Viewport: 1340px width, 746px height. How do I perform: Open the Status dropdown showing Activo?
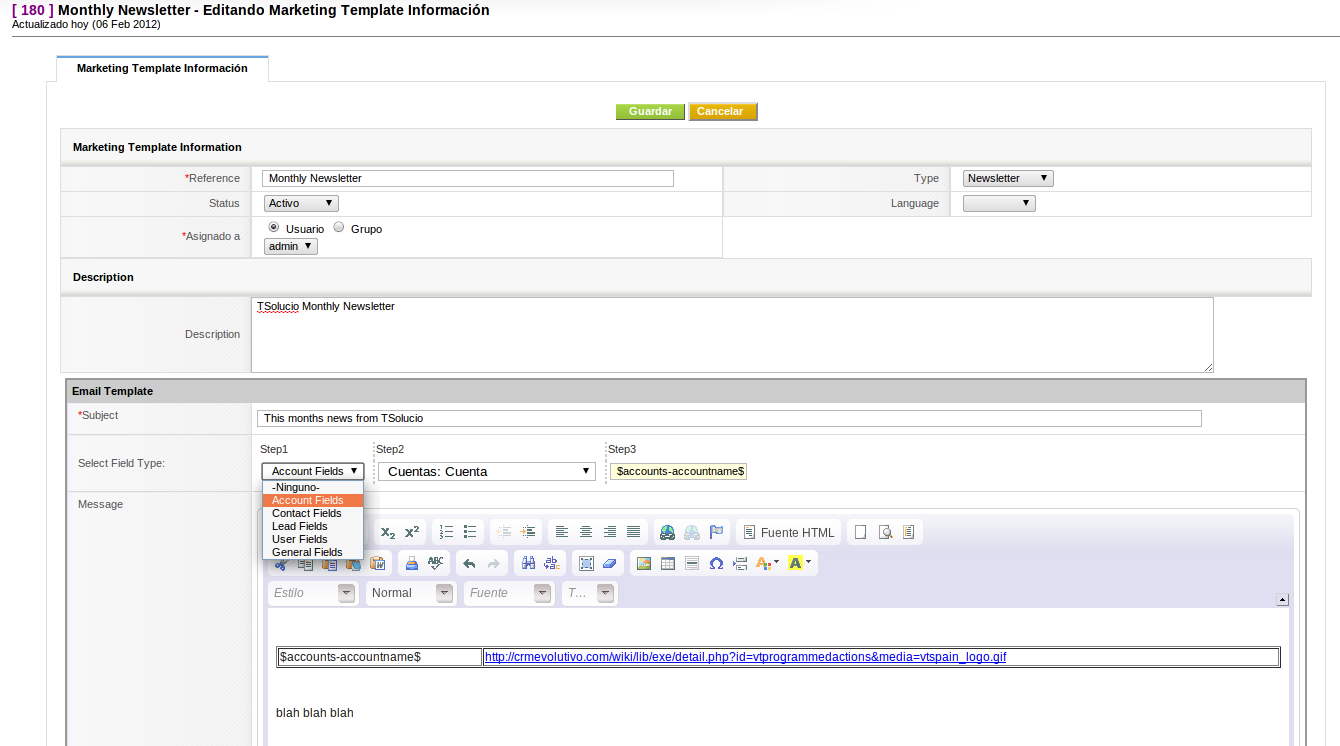pyautogui.click(x=301, y=203)
